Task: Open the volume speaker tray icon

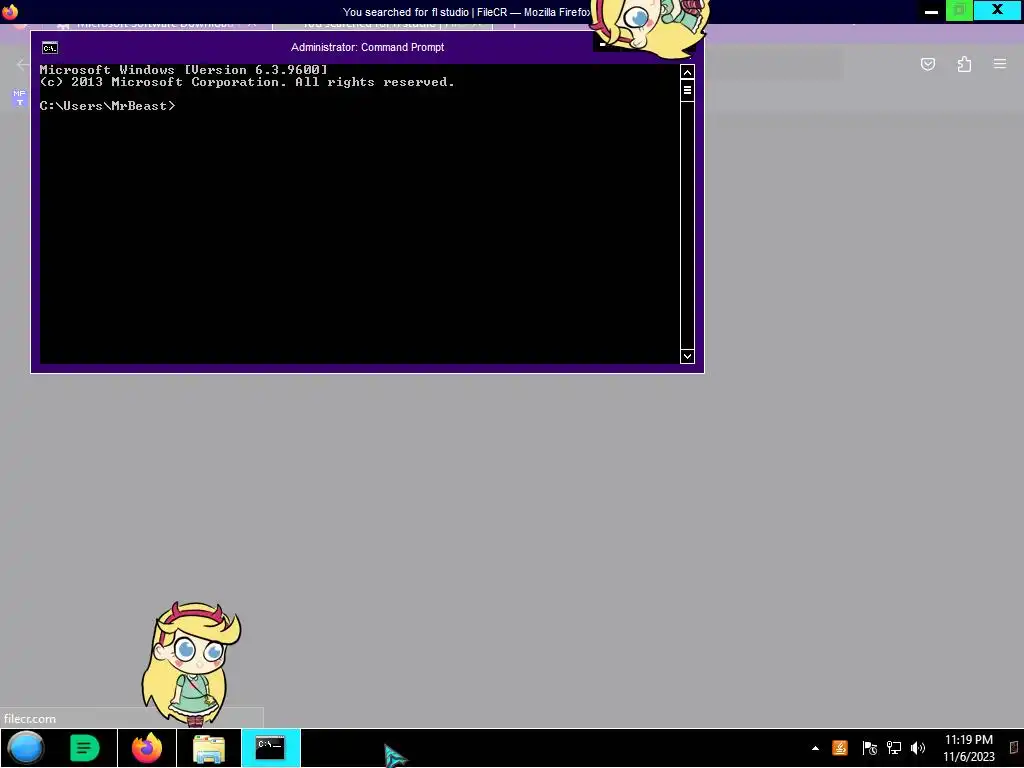Action: click(x=918, y=748)
